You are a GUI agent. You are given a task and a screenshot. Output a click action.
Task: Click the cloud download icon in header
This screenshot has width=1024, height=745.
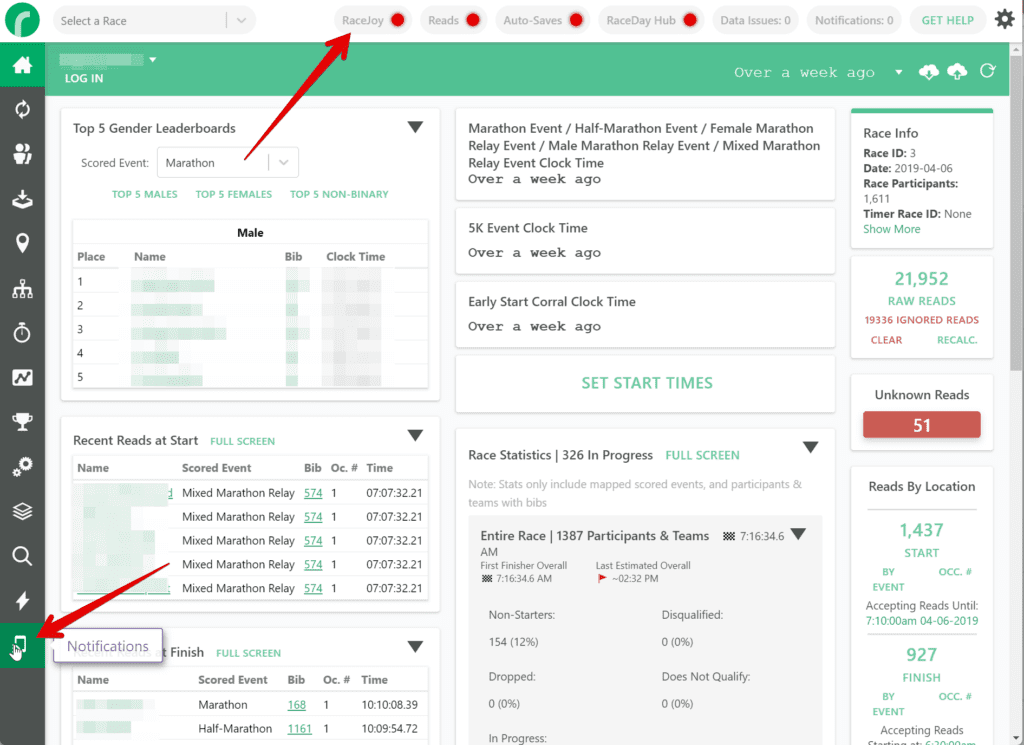point(928,72)
